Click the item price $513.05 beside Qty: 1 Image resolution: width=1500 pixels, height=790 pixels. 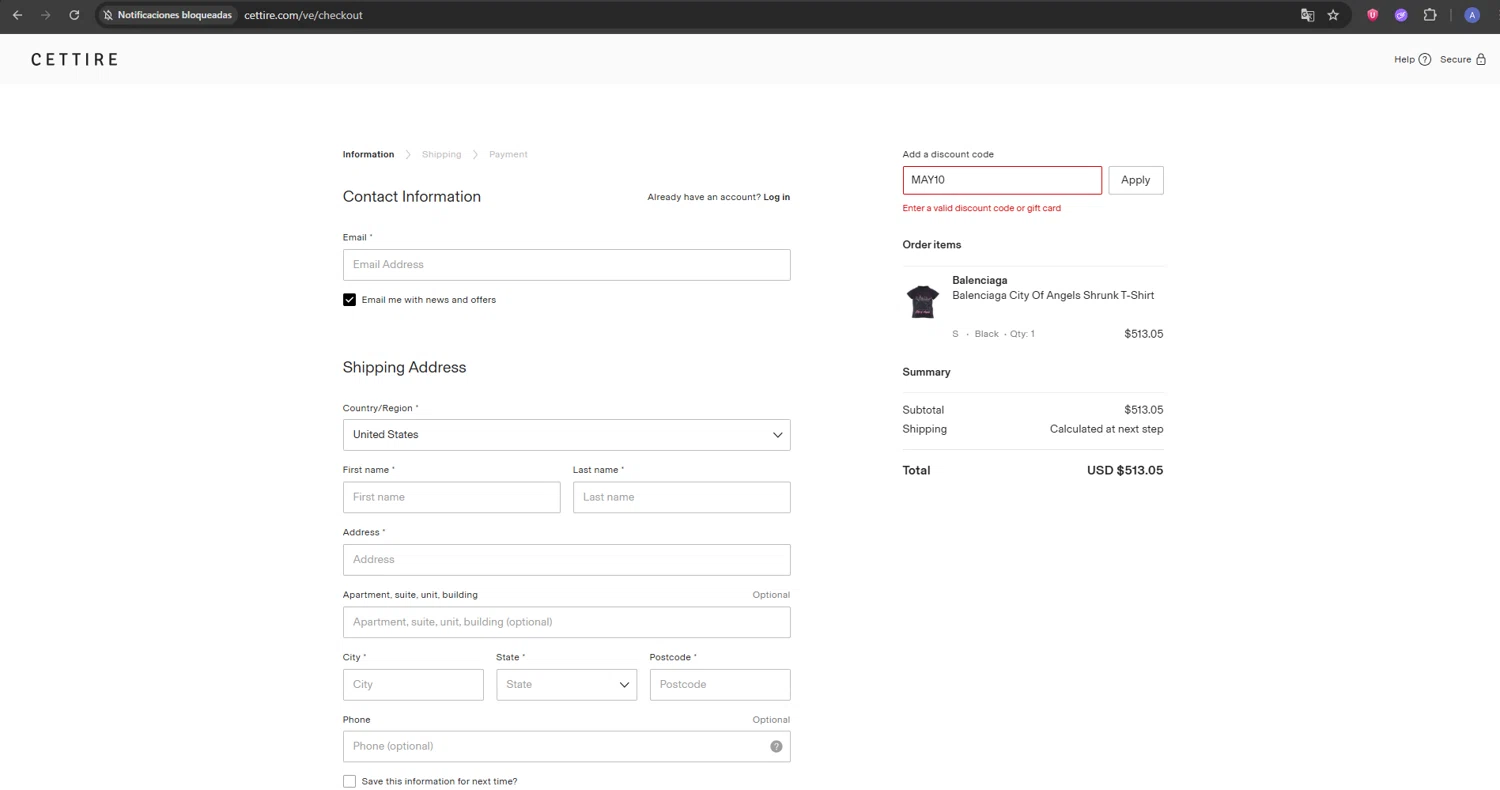point(1144,334)
